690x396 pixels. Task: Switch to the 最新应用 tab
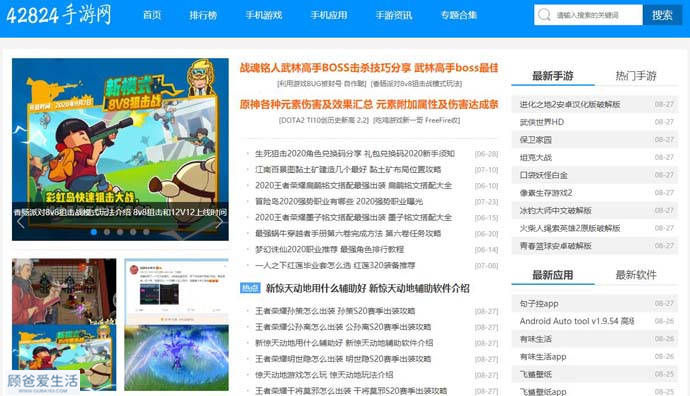pos(553,275)
